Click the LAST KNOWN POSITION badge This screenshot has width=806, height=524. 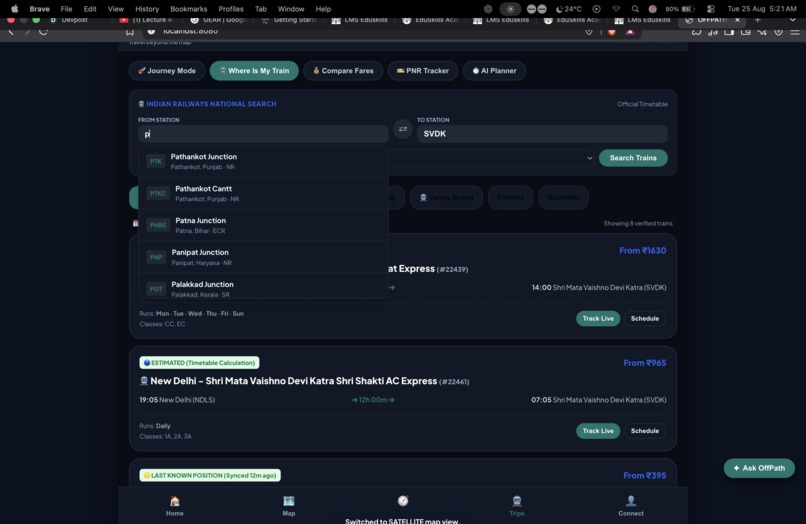pyautogui.click(x=210, y=475)
